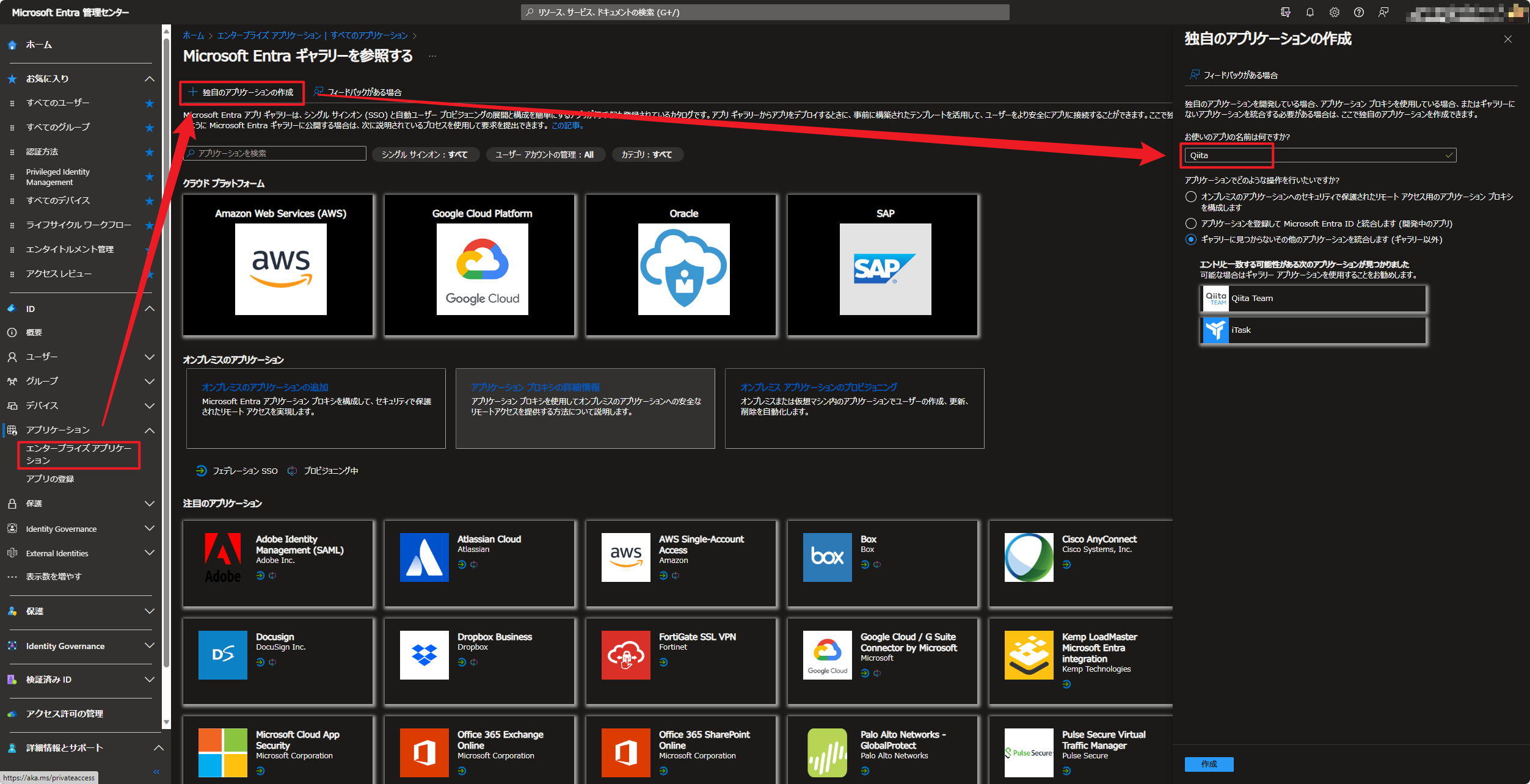Click the feedback person icon near the avatar

click(x=1383, y=12)
